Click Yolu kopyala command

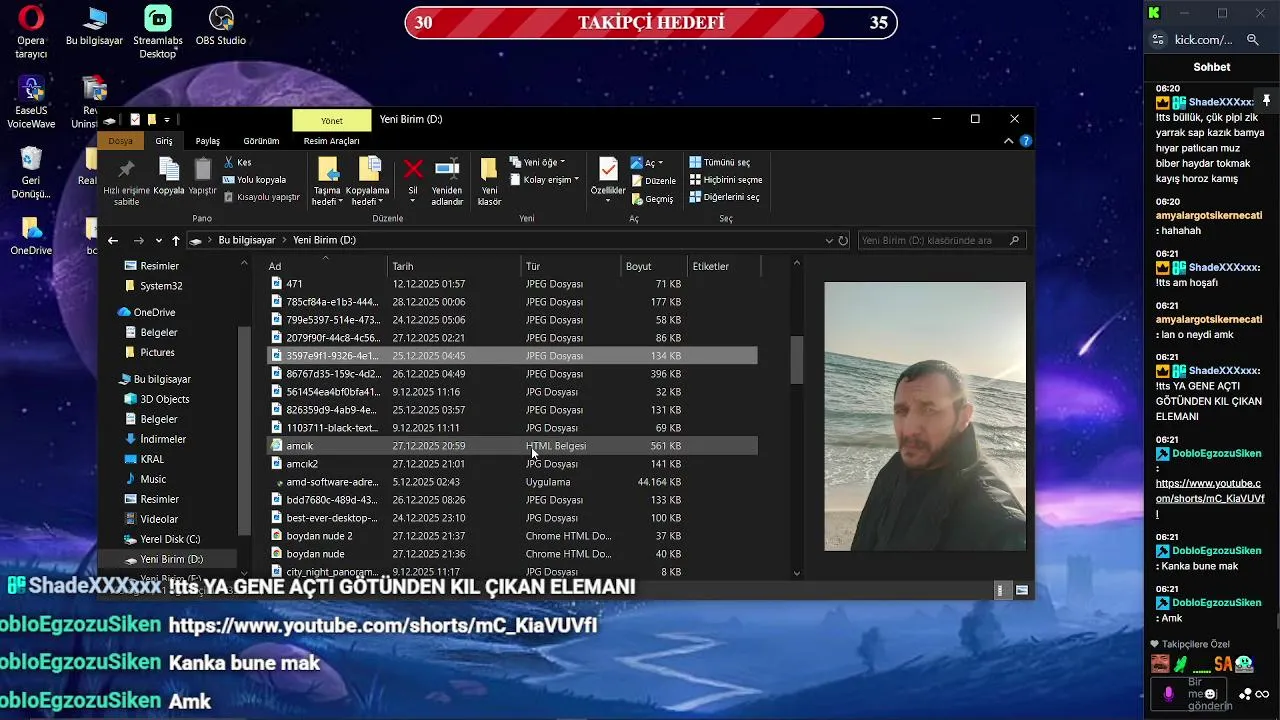(255, 180)
